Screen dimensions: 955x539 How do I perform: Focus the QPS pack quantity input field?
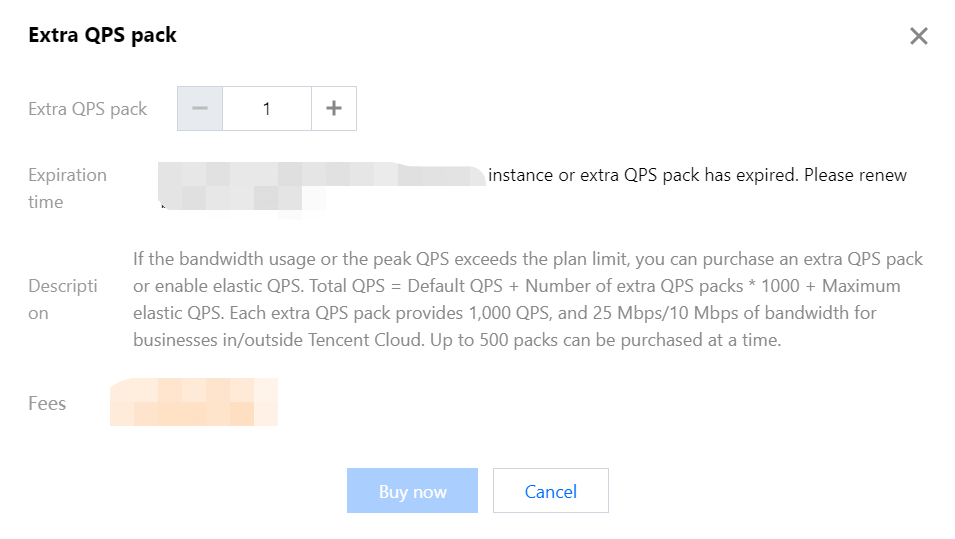point(267,109)
